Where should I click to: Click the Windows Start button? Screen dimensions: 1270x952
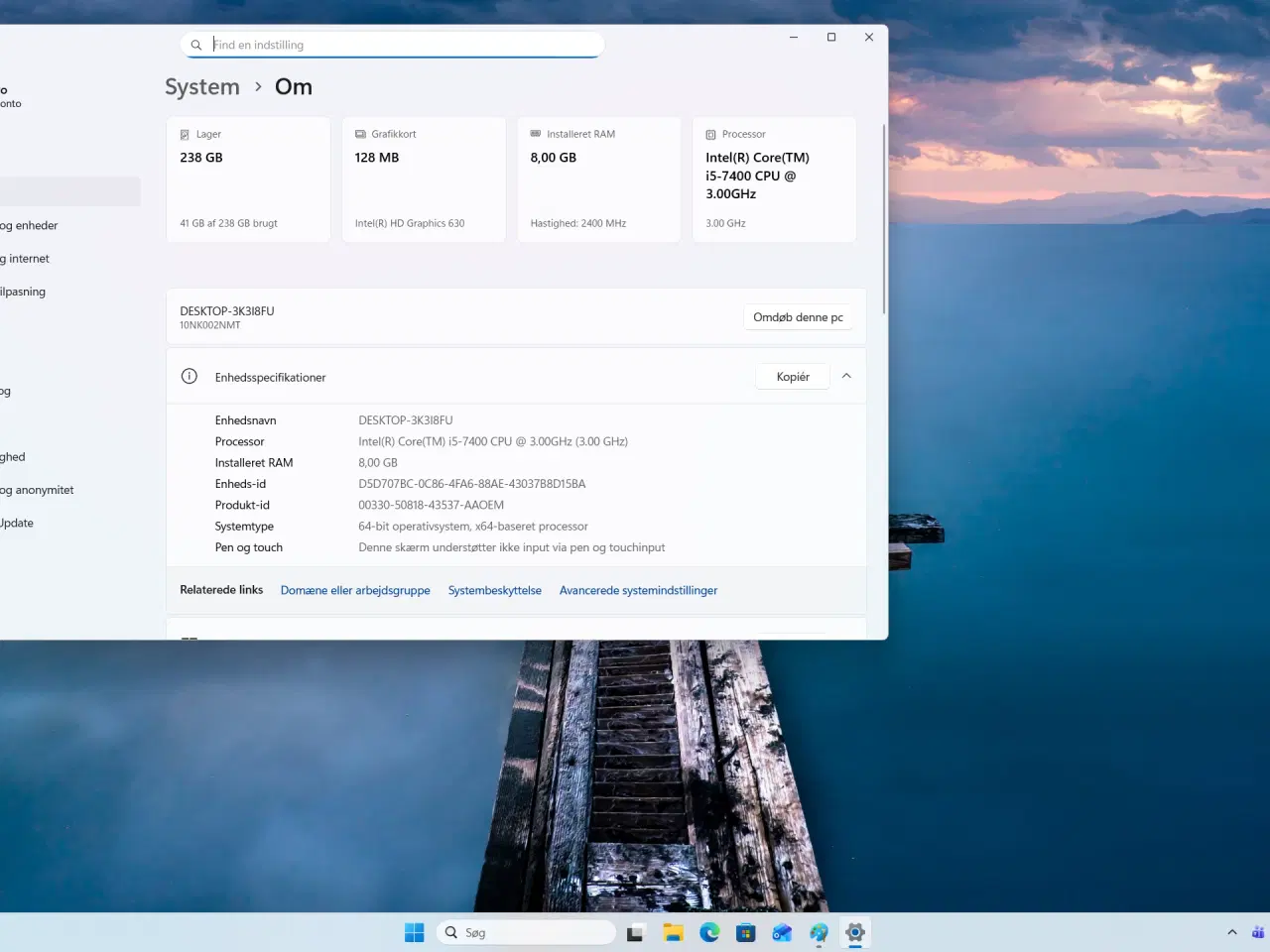414,932
